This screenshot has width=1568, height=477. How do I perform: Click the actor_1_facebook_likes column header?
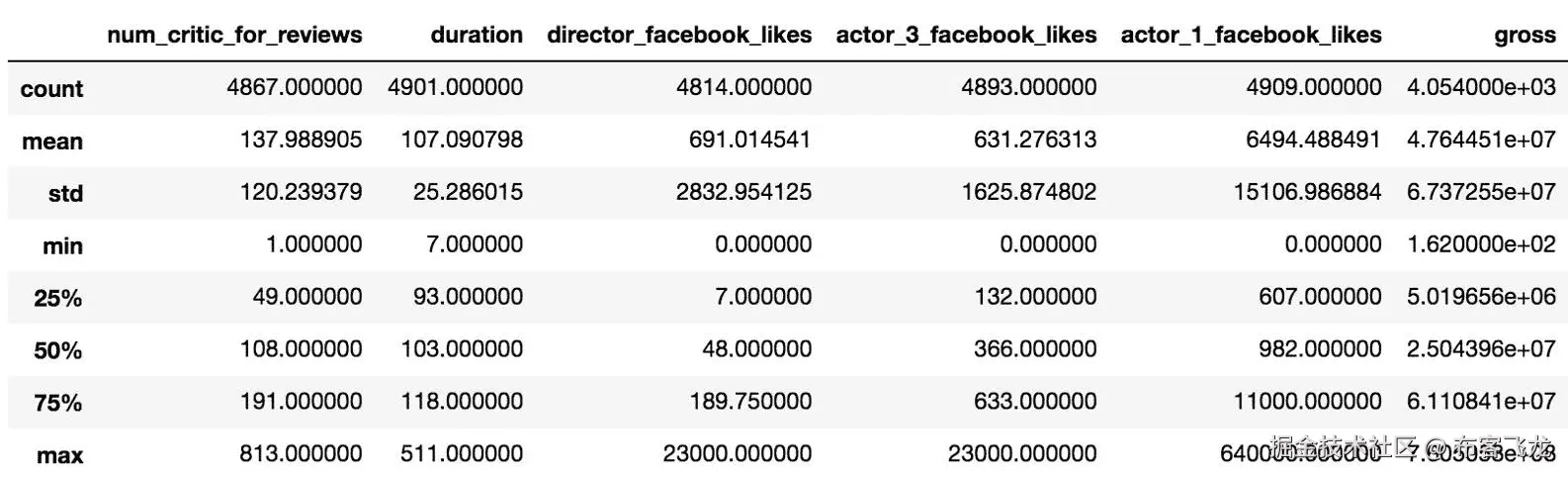click(1251, 36)
